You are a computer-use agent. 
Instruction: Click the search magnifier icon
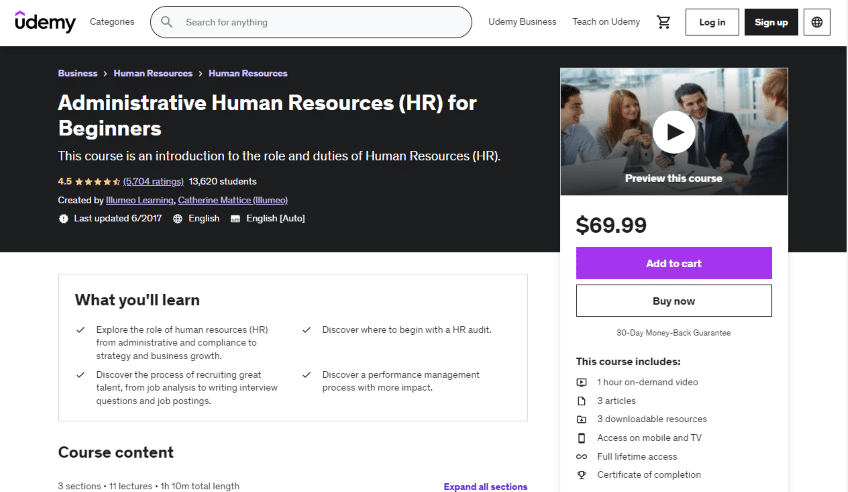[167, 22]
